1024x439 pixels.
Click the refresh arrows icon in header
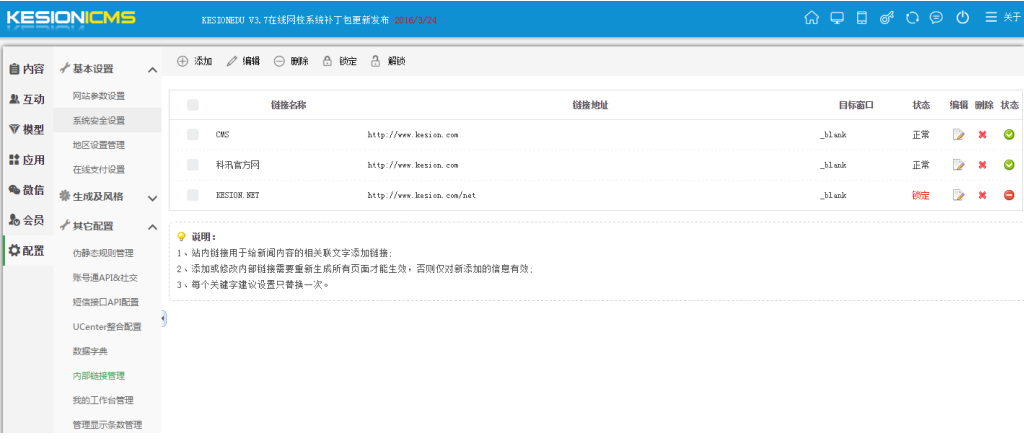click(911, 17)
